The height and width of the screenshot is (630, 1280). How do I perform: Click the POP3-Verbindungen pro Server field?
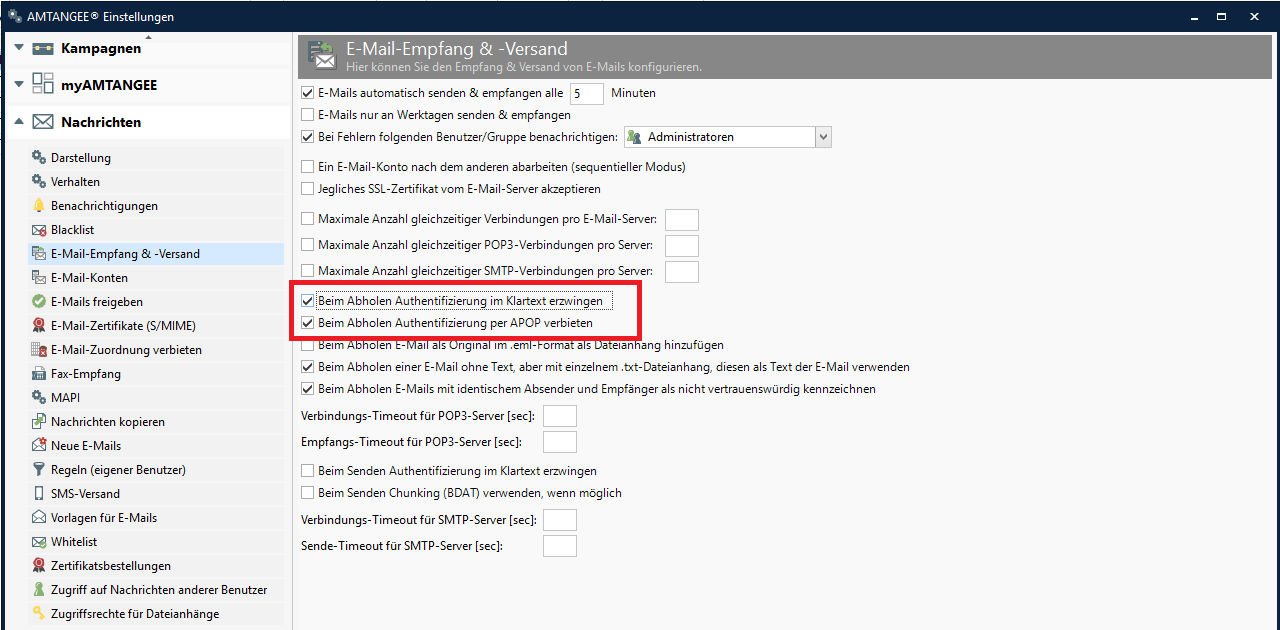pos(682,246)
